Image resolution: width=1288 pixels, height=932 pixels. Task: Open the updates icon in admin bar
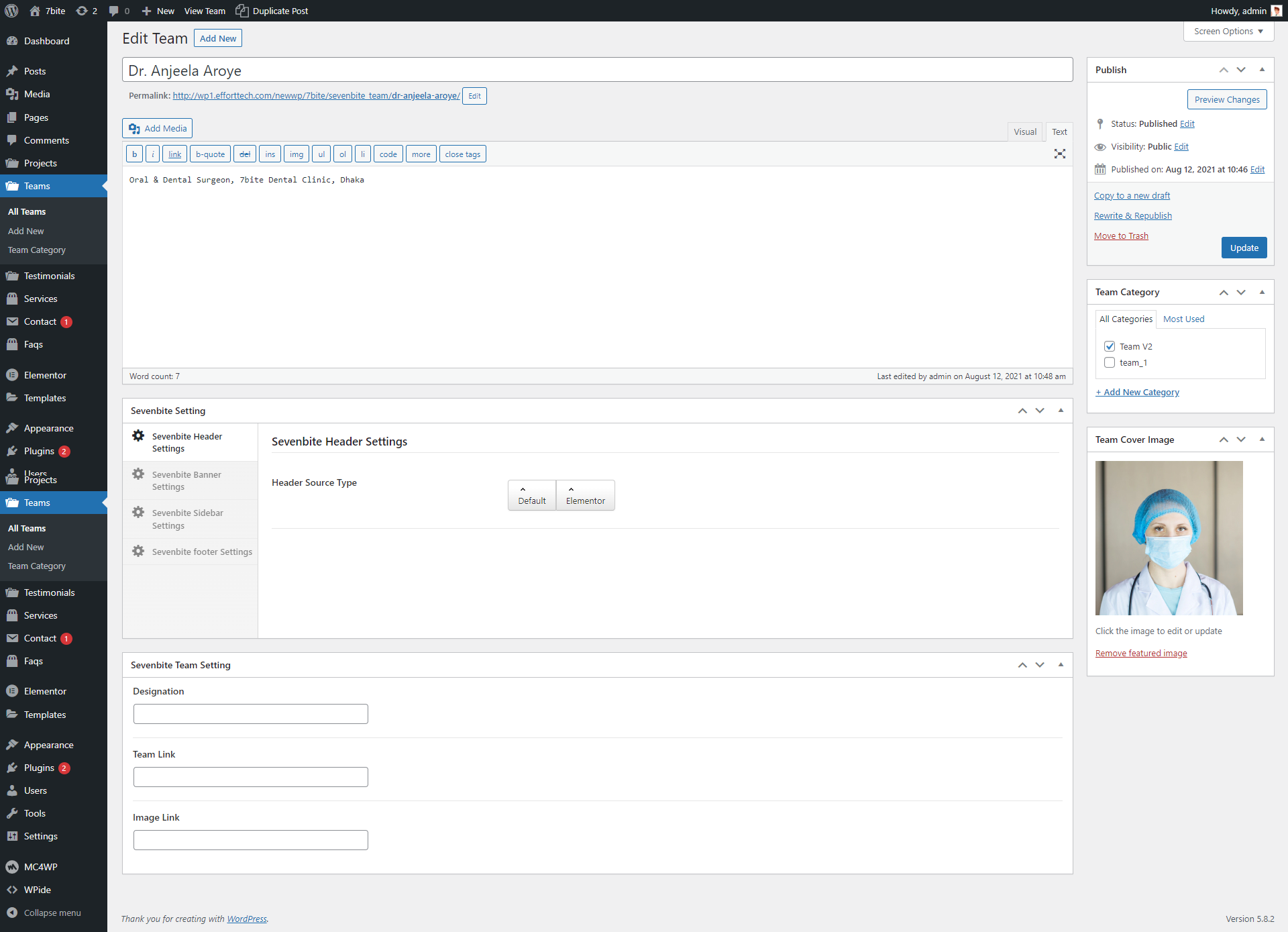coord(82,11)
